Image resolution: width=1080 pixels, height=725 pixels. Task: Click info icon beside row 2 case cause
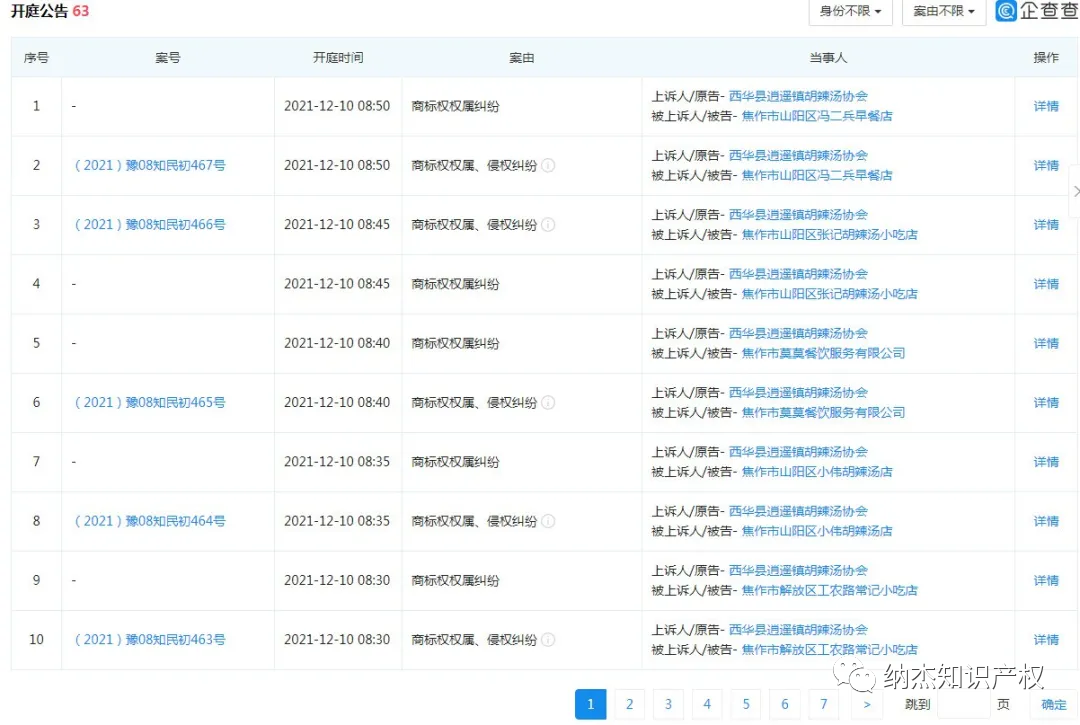click(548, 166)
